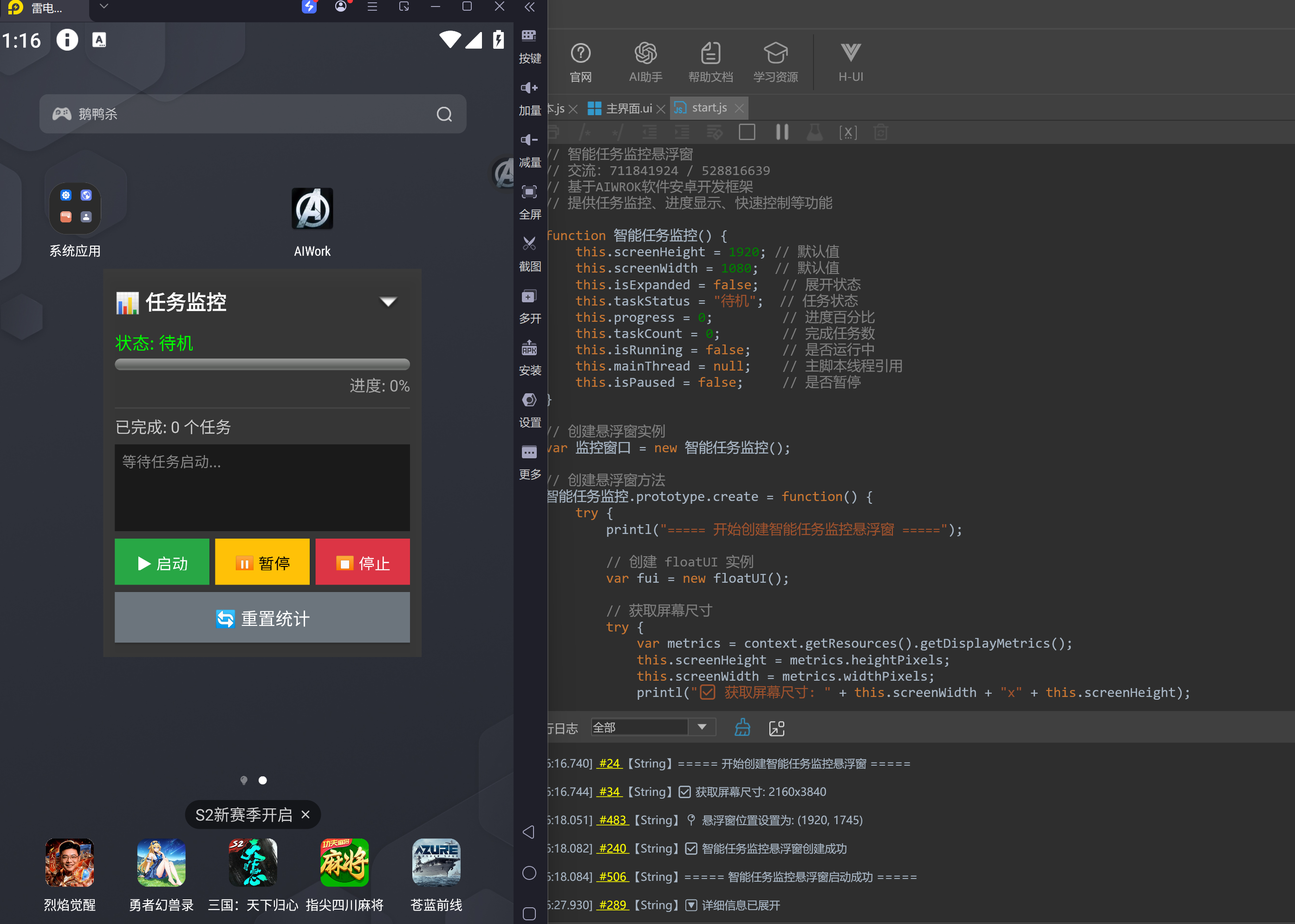The width and height of the screenshot is (1295, 924).
Task: Click 截图 screenshot scissors icon
Action: coord(529,254)
